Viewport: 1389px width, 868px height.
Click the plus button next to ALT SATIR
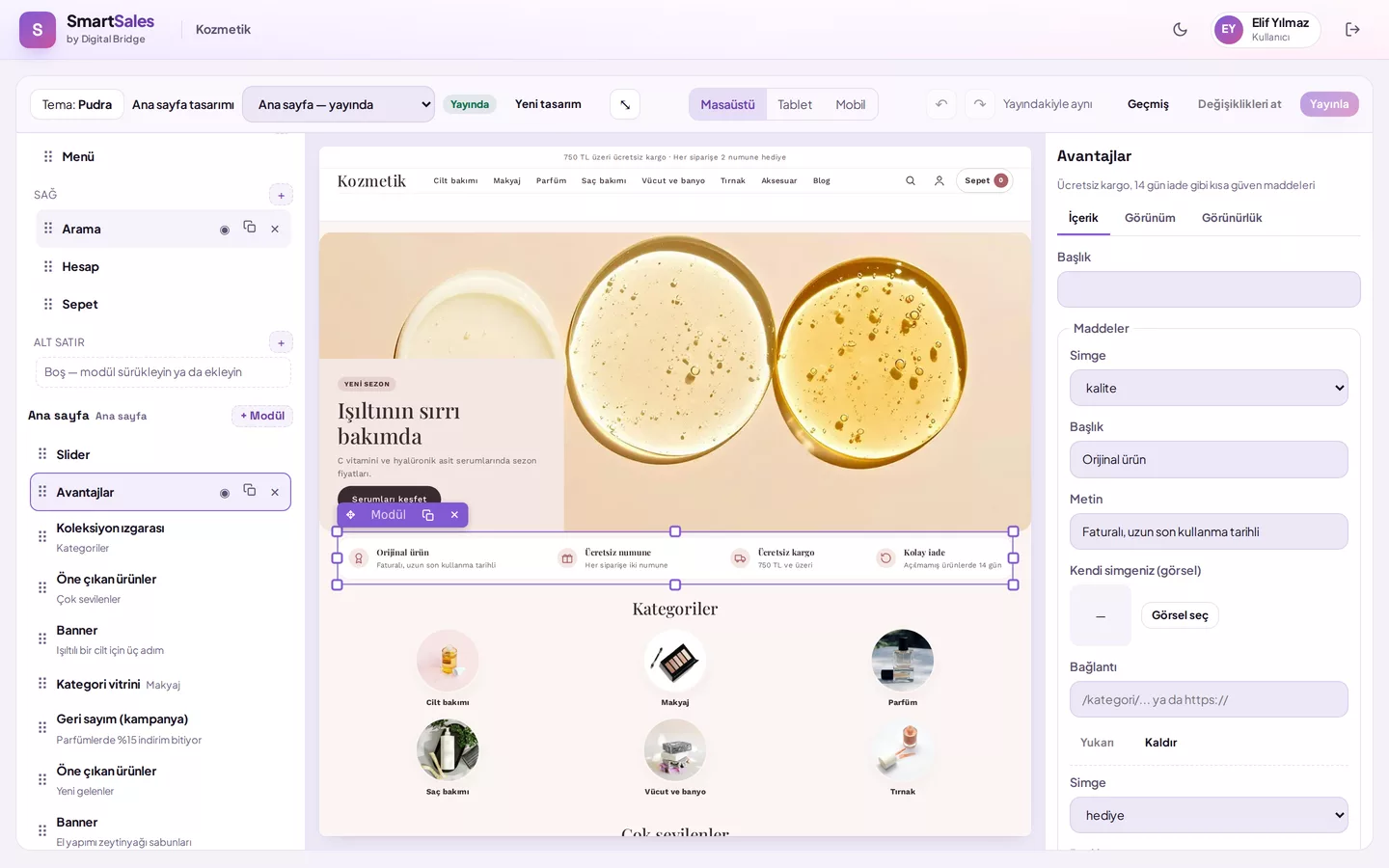tap(281, 342)
